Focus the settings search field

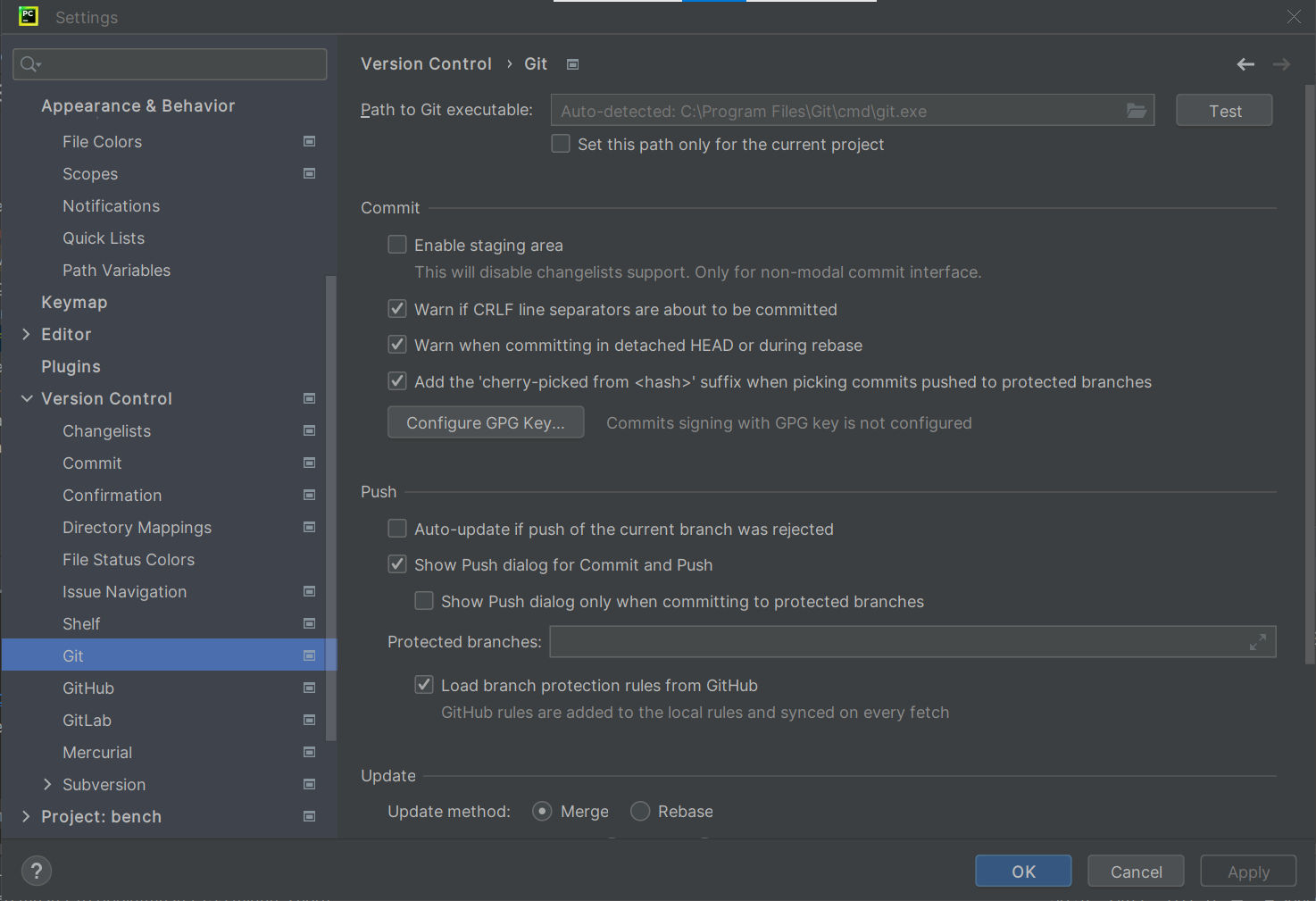click(x=170, y=64)
